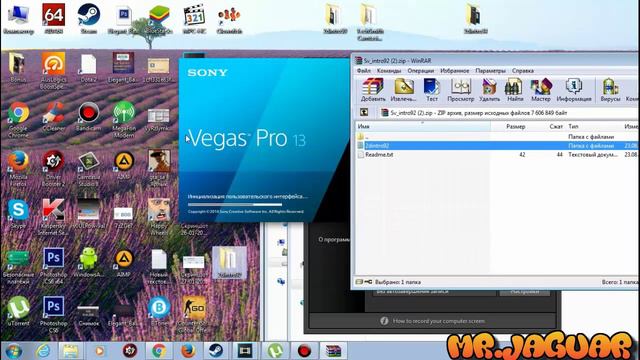Sort WinRAR list by Тип column
The image size is (640, 360).
[x=594, y=127]
